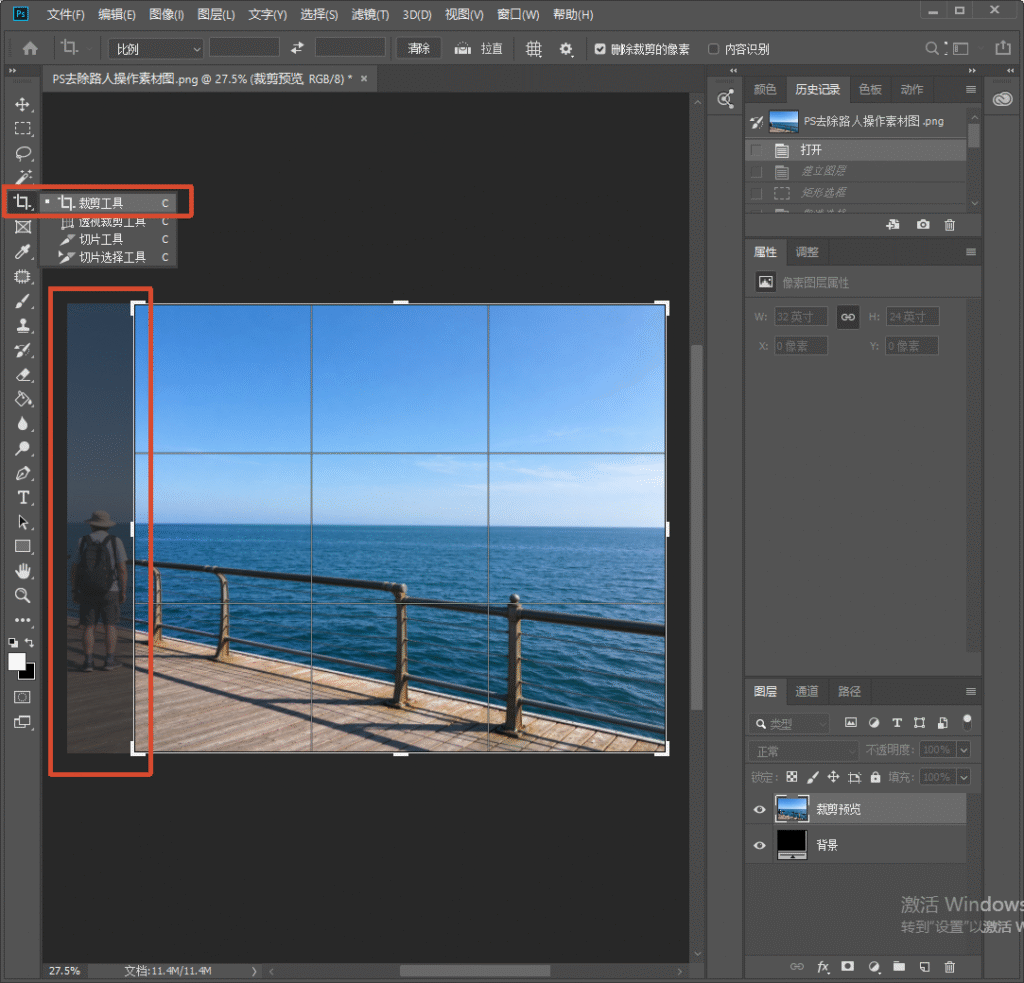Select the Eyedropper tool
This screenshot has width=1024, height=983.
tap(23, 251)
